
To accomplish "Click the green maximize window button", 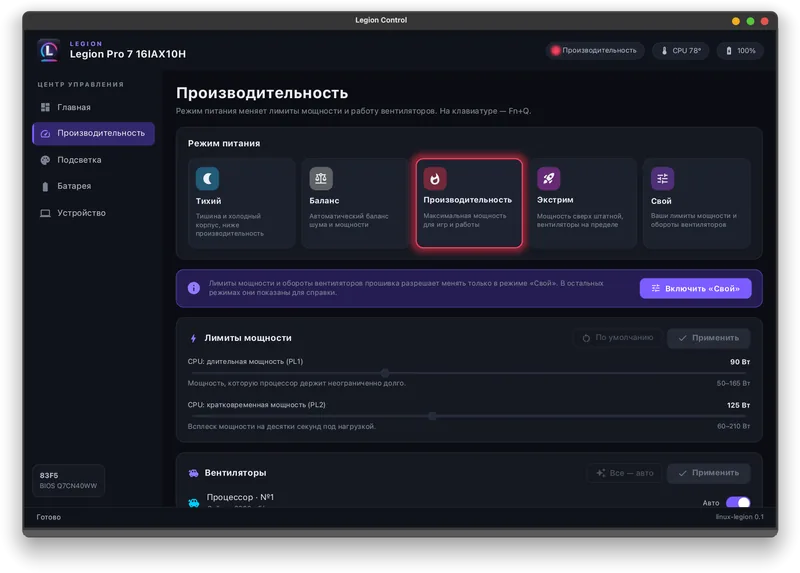I will [x=750, y=21].
